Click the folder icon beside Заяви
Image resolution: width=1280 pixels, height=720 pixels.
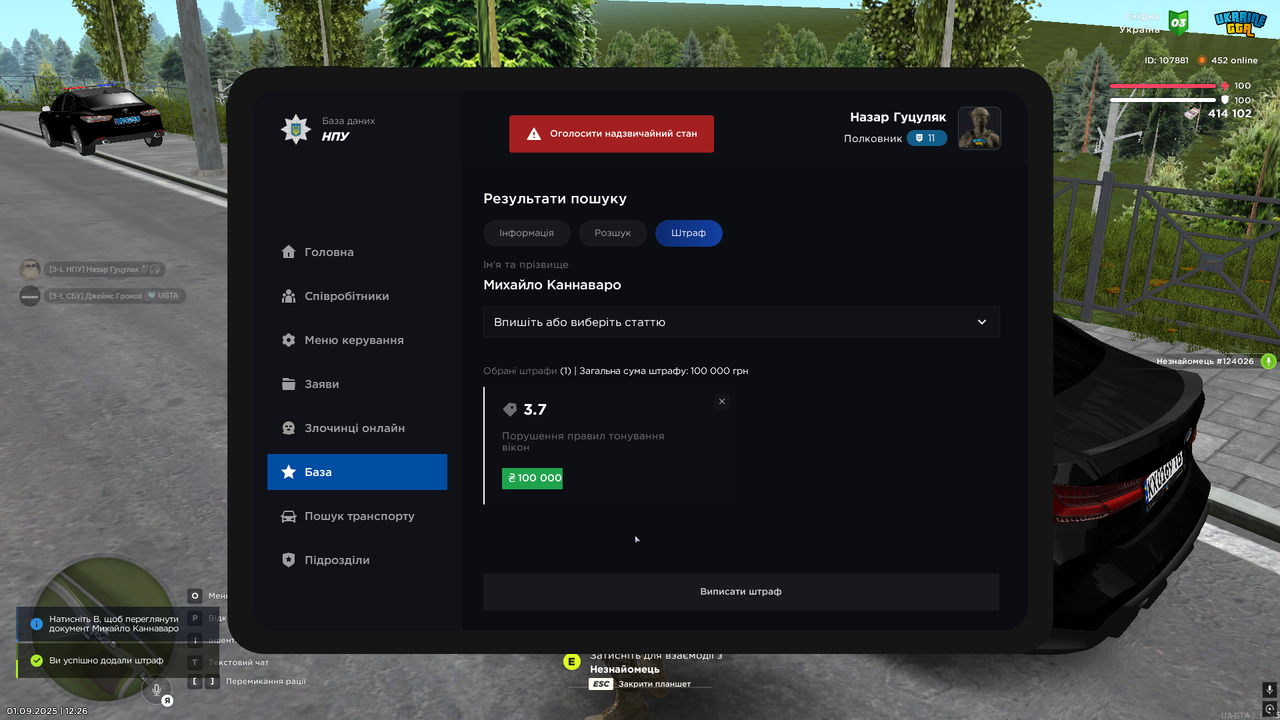(289, 384)
